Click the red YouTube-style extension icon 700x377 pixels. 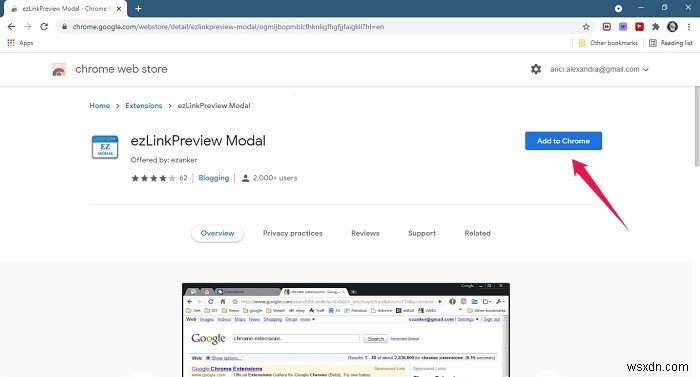pyautogui.click(x=639, y=27)
